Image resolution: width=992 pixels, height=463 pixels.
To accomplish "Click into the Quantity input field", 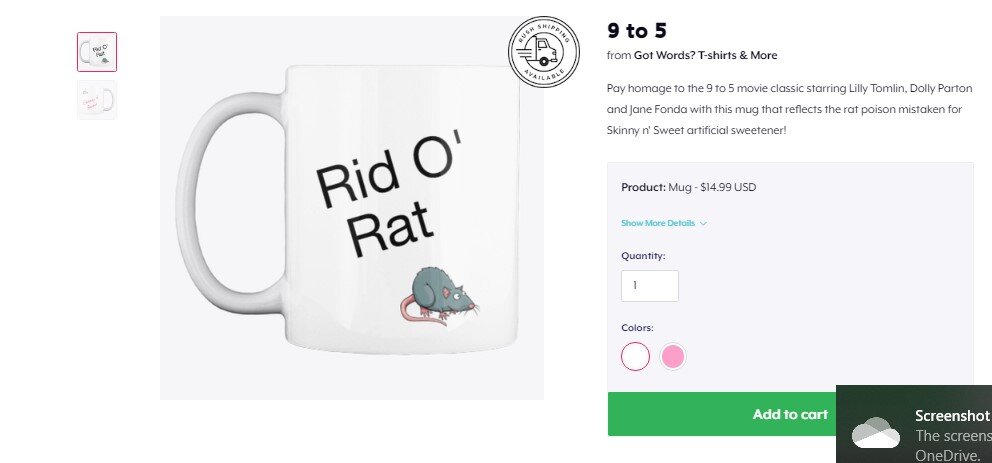I will pos(650,286).
